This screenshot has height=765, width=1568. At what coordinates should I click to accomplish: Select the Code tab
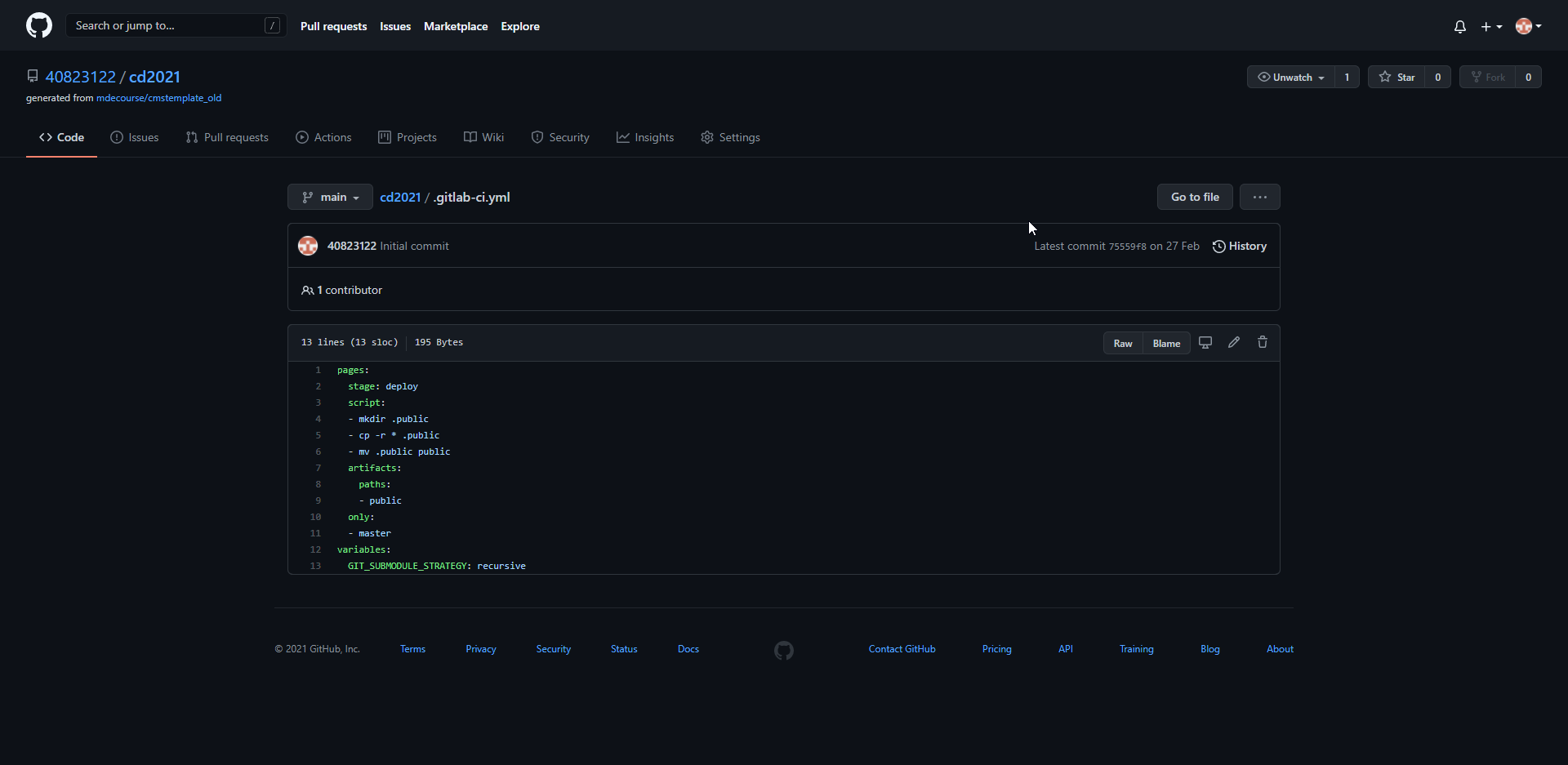pyautogui.click(x=61, y=137)
